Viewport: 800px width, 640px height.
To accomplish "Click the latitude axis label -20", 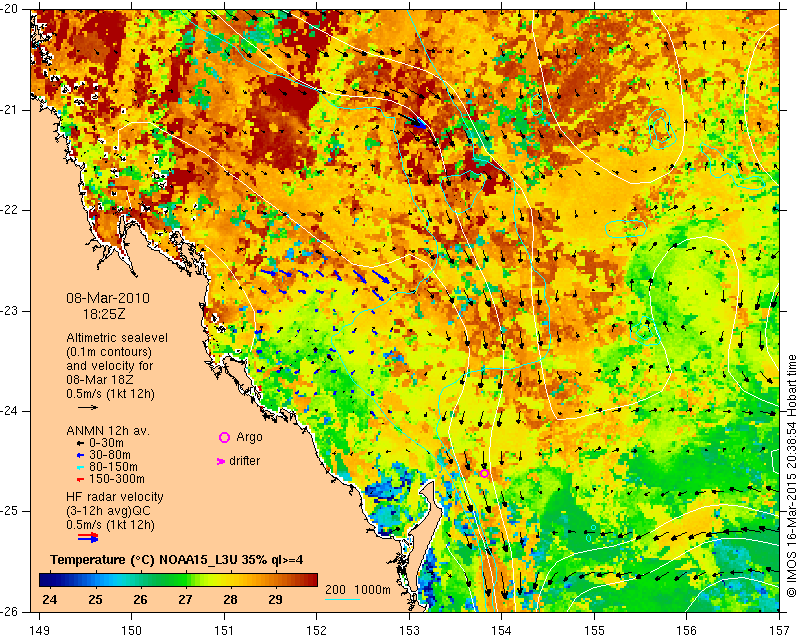I will coord(10,10).
